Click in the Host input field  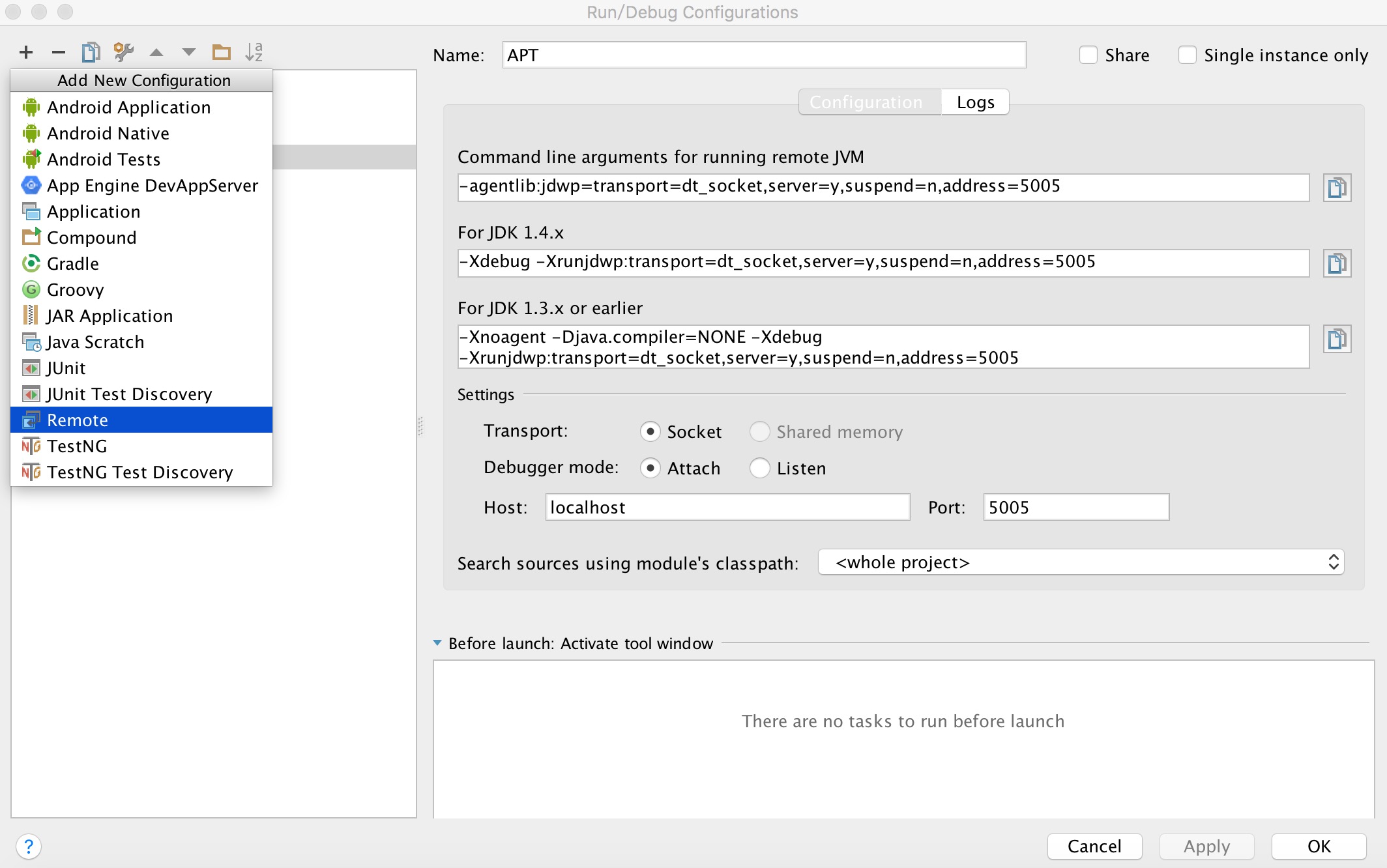726,507
